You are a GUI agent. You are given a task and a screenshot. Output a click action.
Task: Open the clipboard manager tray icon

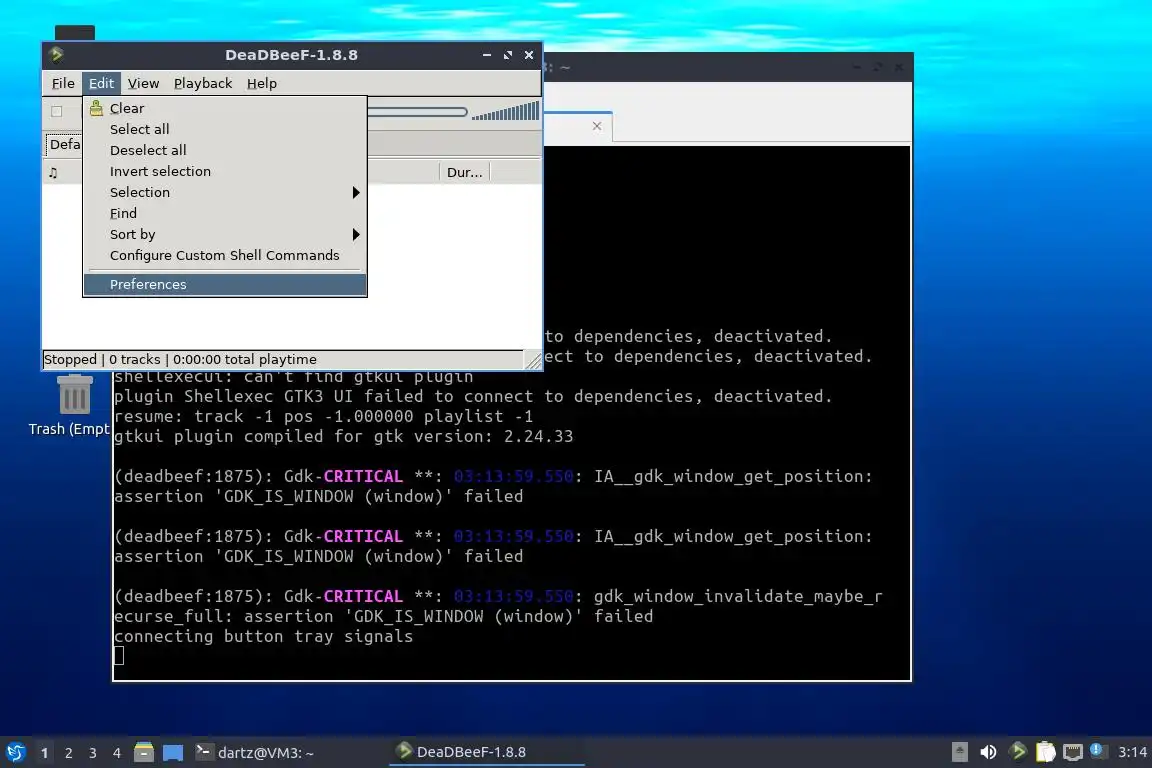tap(1045, 752)
